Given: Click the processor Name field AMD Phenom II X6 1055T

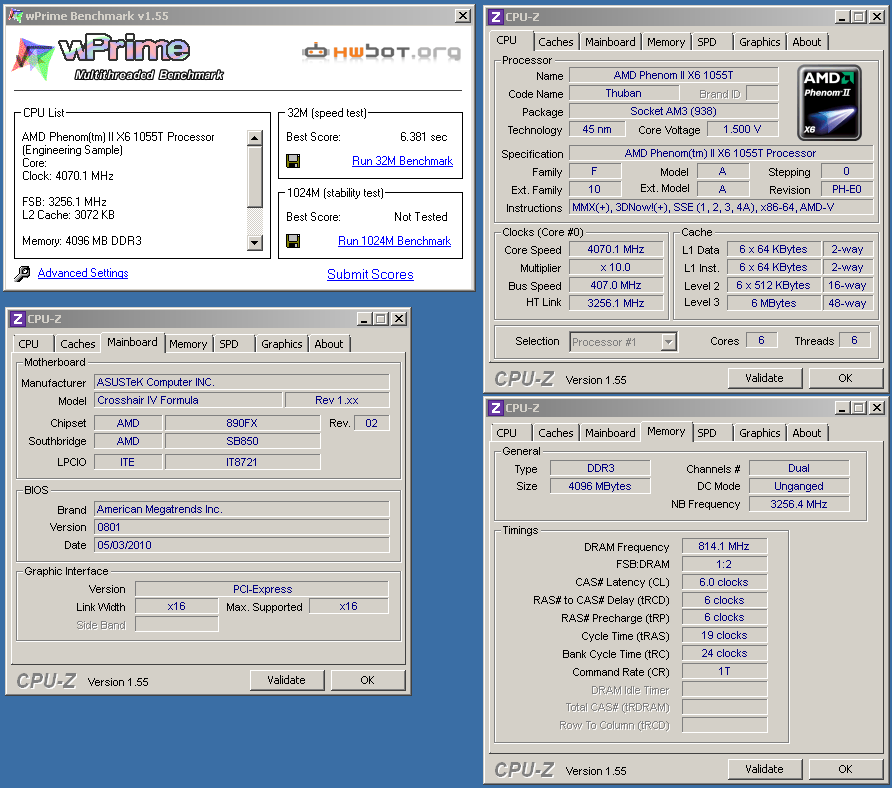Looking at the screenshot, I should [674, 75].
